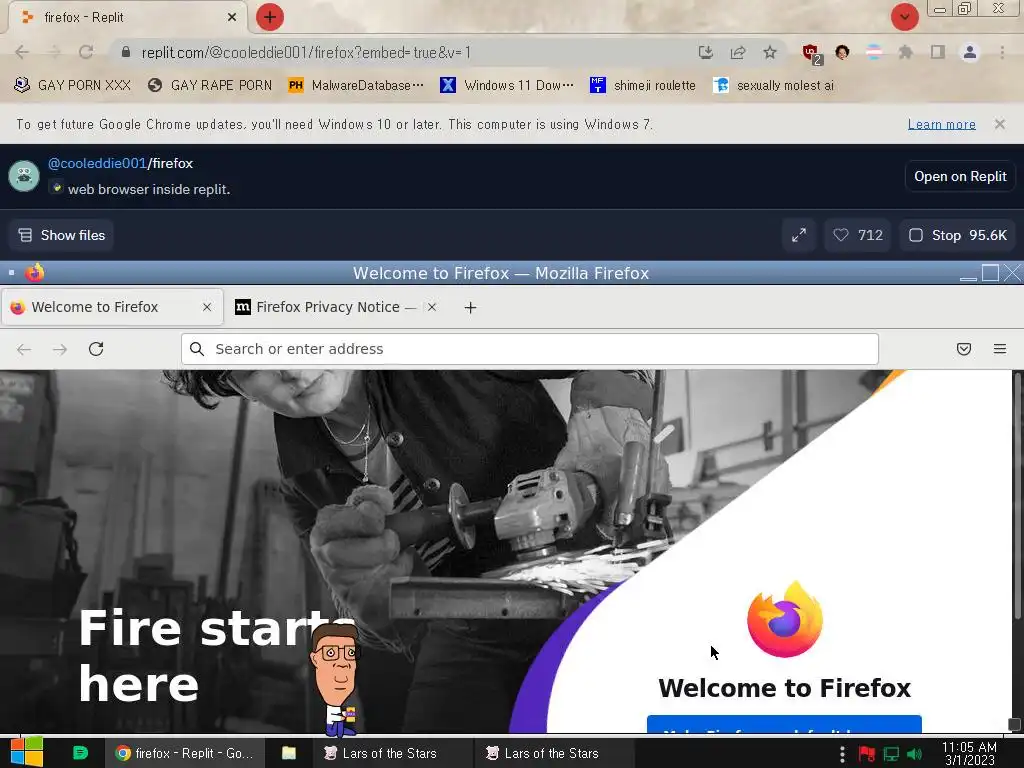Click the Firefox logo in title bar
The width and height of the screenshot is (1024, 768).
[x=35, y=272]
